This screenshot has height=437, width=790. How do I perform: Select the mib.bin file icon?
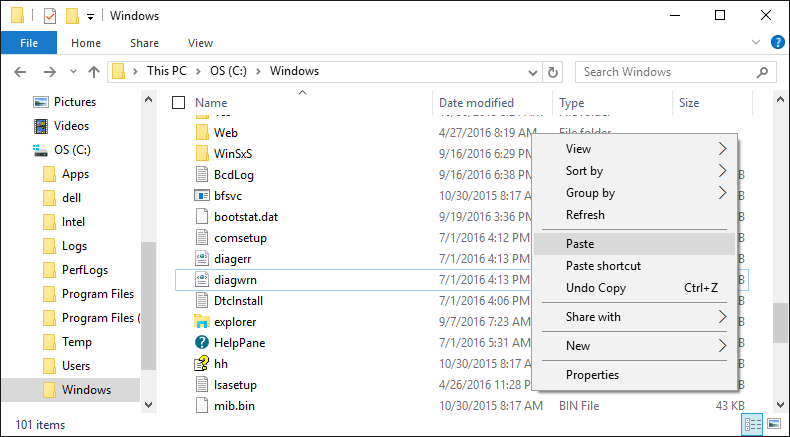pos(202,406)
